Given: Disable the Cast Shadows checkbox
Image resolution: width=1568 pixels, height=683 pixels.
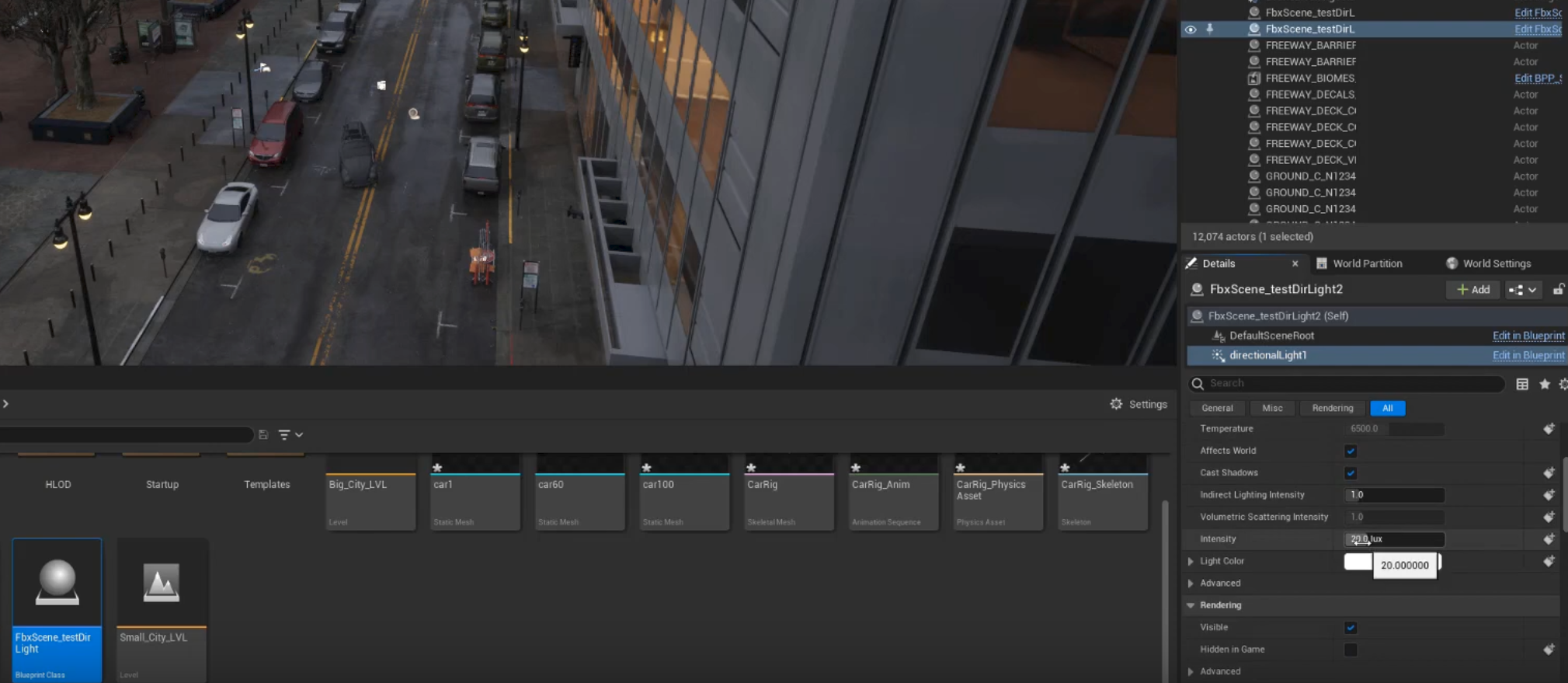Looking at the screenshot, I should tap(1351, 473).
